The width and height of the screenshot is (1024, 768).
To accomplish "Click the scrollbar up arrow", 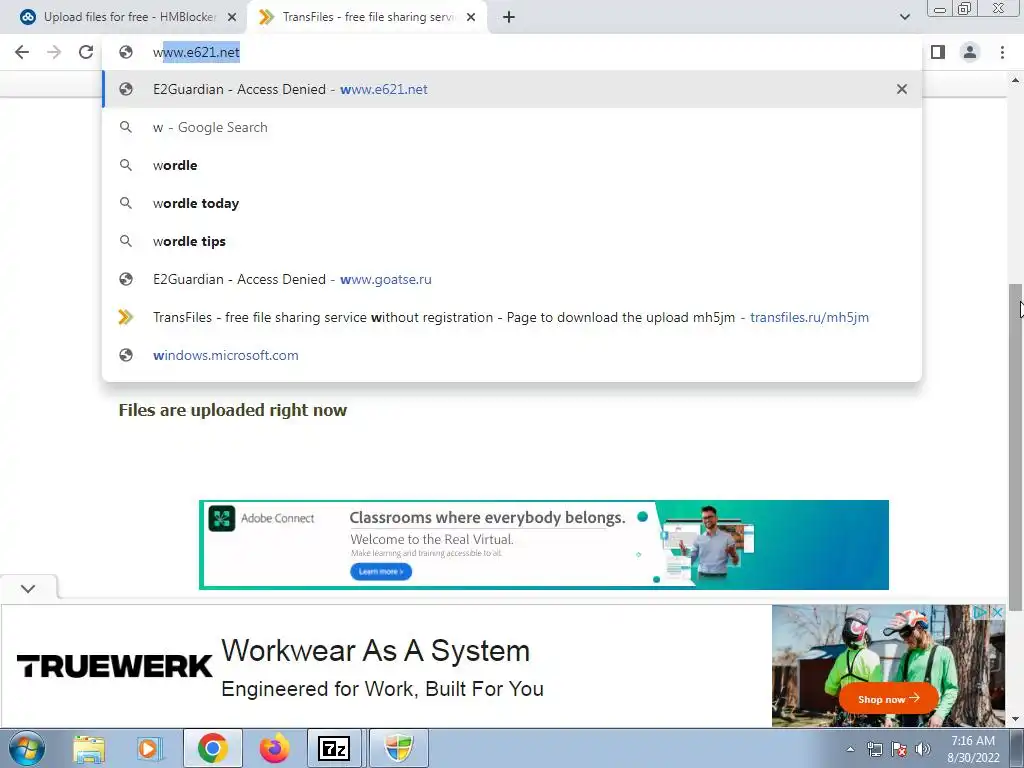I will (x=1016, y=80).
